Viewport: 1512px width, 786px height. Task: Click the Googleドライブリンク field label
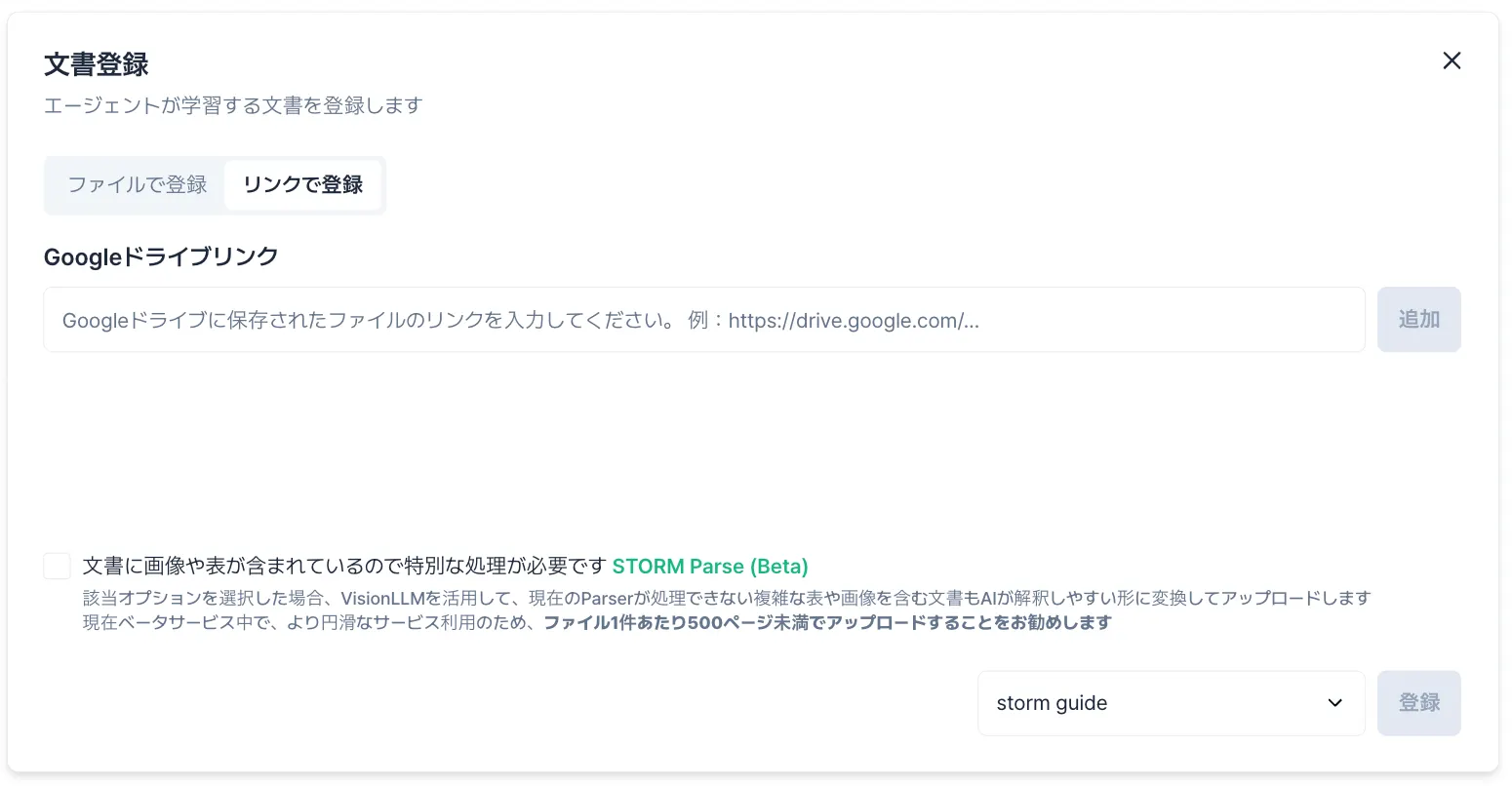[161, 256]
